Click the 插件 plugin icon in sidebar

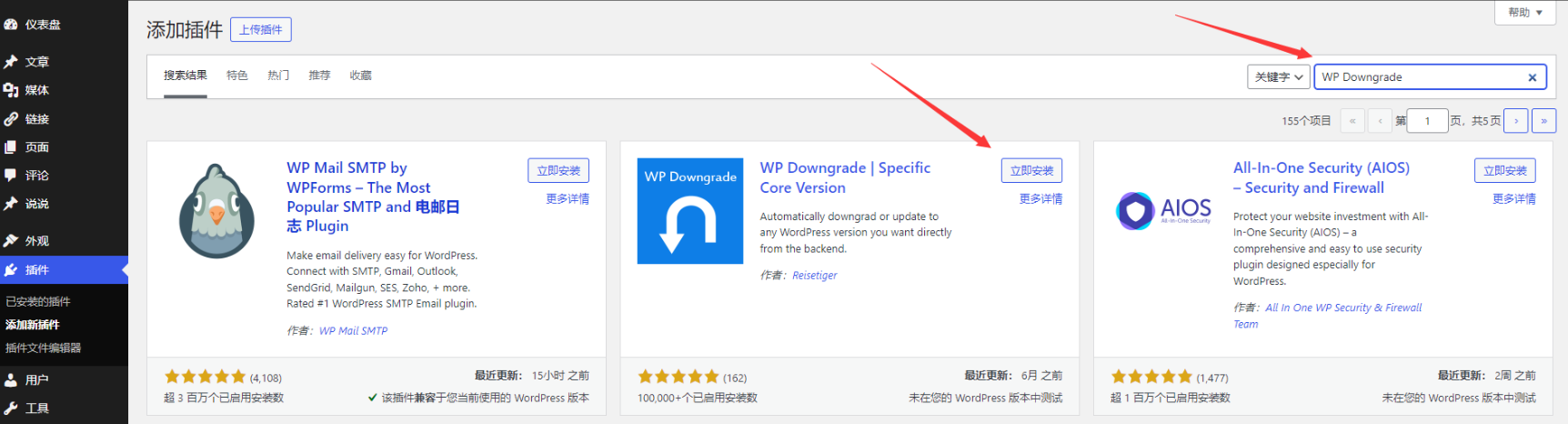click(x=11, y=270)
